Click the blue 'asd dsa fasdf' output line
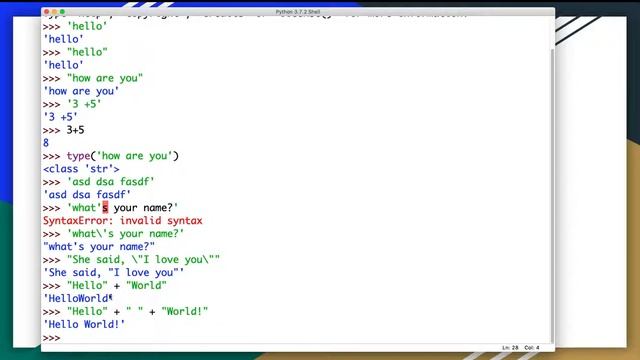Viewport: 640px width, 360px height. pyautogui.click(x=87, y=195)
